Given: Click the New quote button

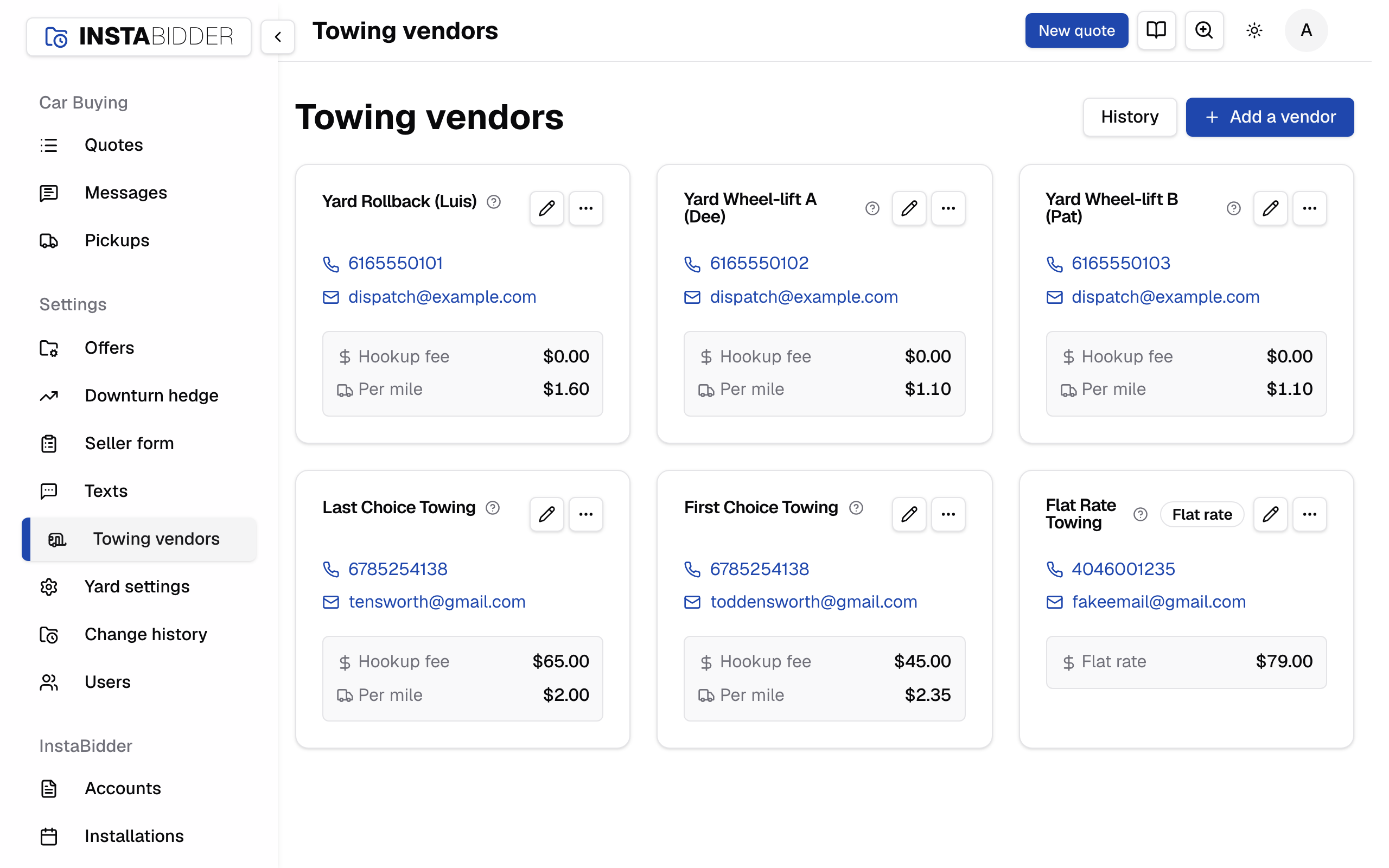Looking at the screenshot, I should (1076, 30).
